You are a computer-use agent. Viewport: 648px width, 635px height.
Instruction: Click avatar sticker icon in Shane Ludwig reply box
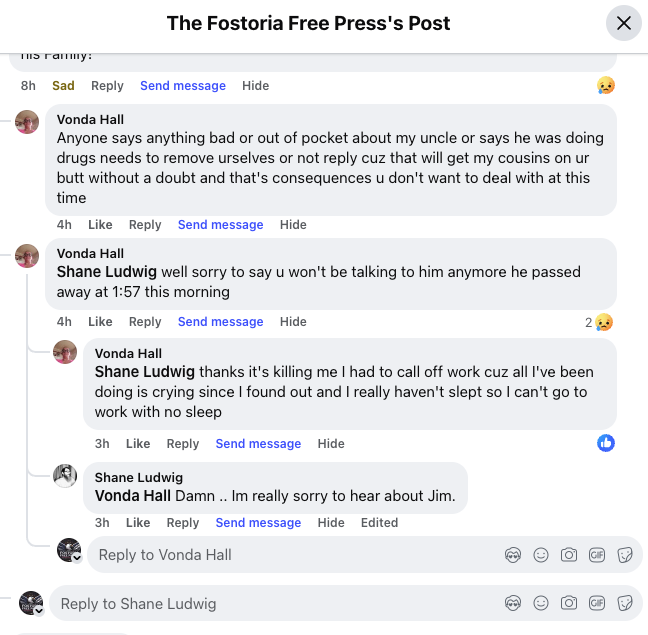(513, 603)
